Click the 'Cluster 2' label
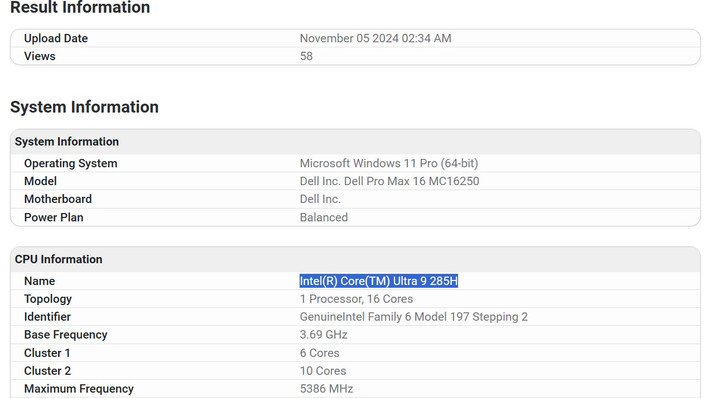This screenshot has height=398, width=708. pos(47,371)
